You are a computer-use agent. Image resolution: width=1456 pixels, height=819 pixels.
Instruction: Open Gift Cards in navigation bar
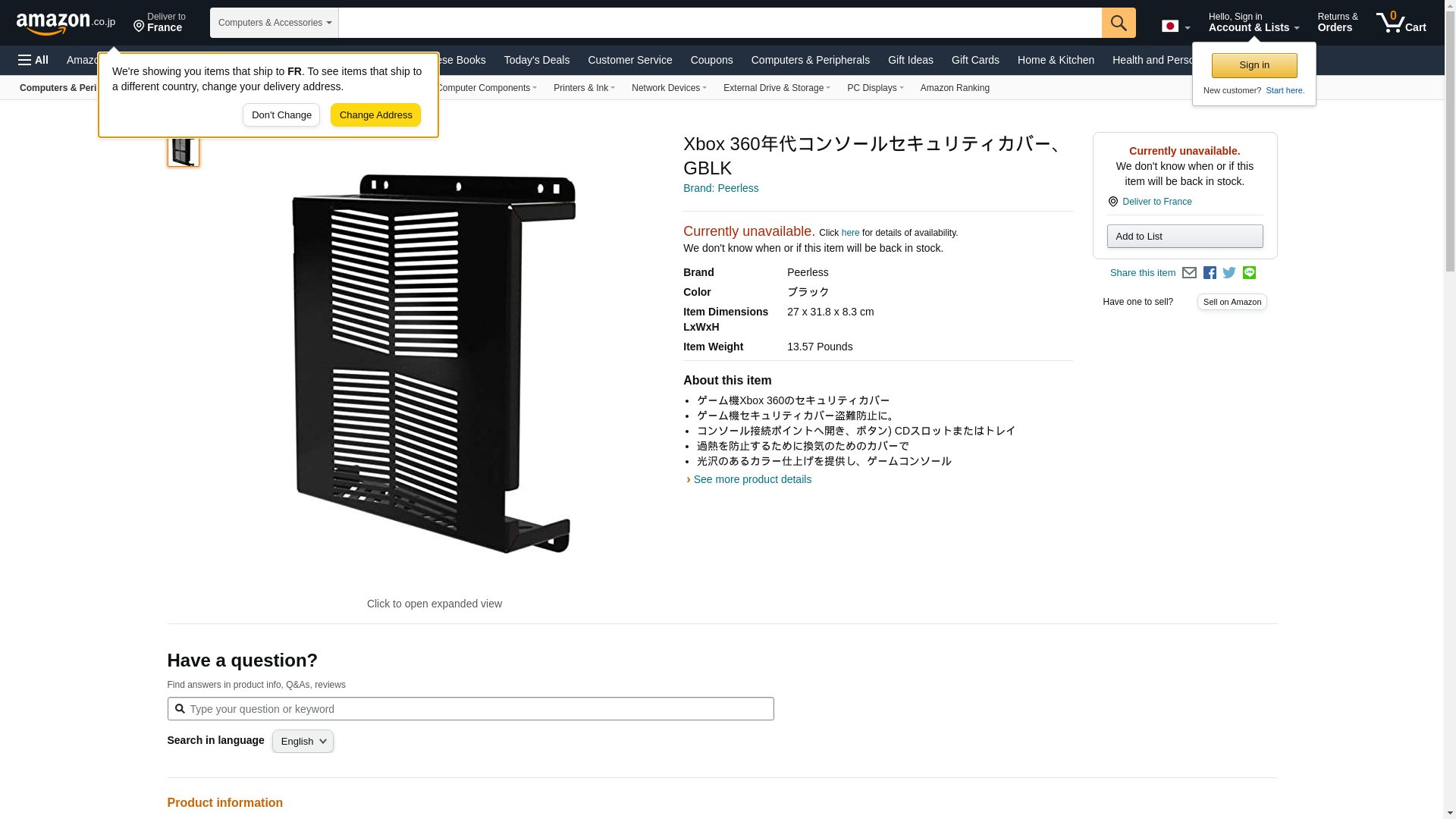[974, 60]
